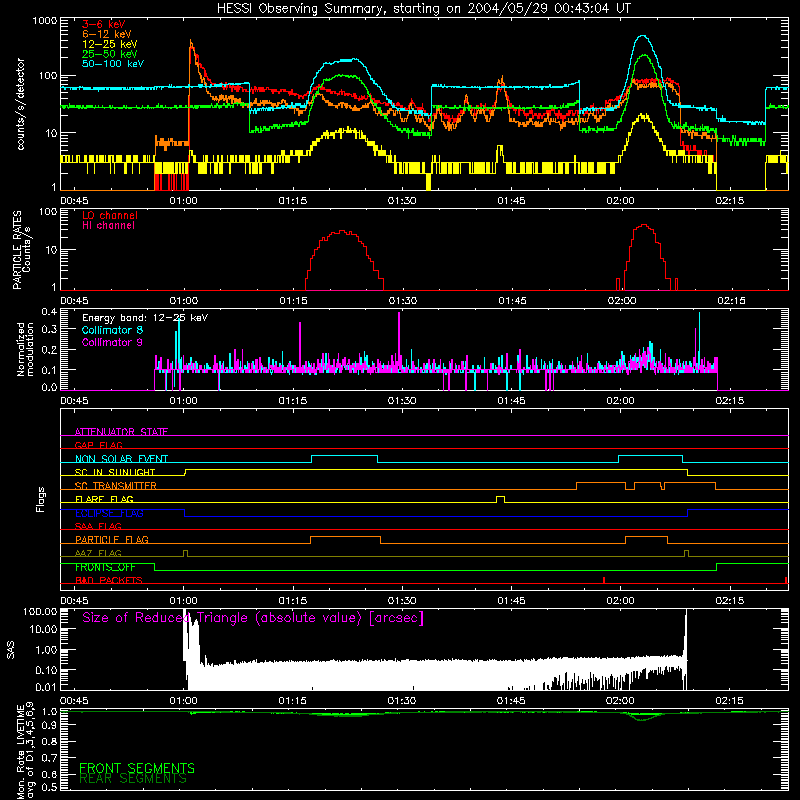Select the blue ECLIPSE_FLAG label

(x=109, y=513)
